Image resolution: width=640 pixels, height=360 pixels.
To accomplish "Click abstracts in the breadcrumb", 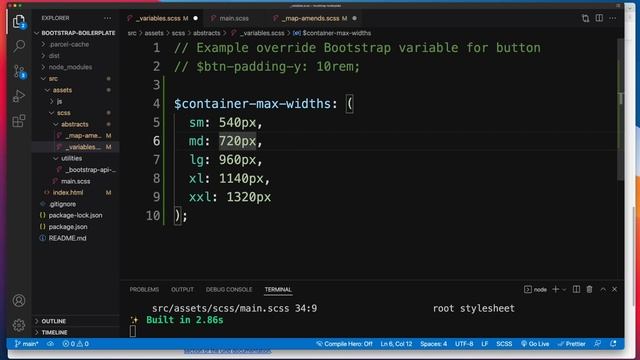I will pos(207,33).
